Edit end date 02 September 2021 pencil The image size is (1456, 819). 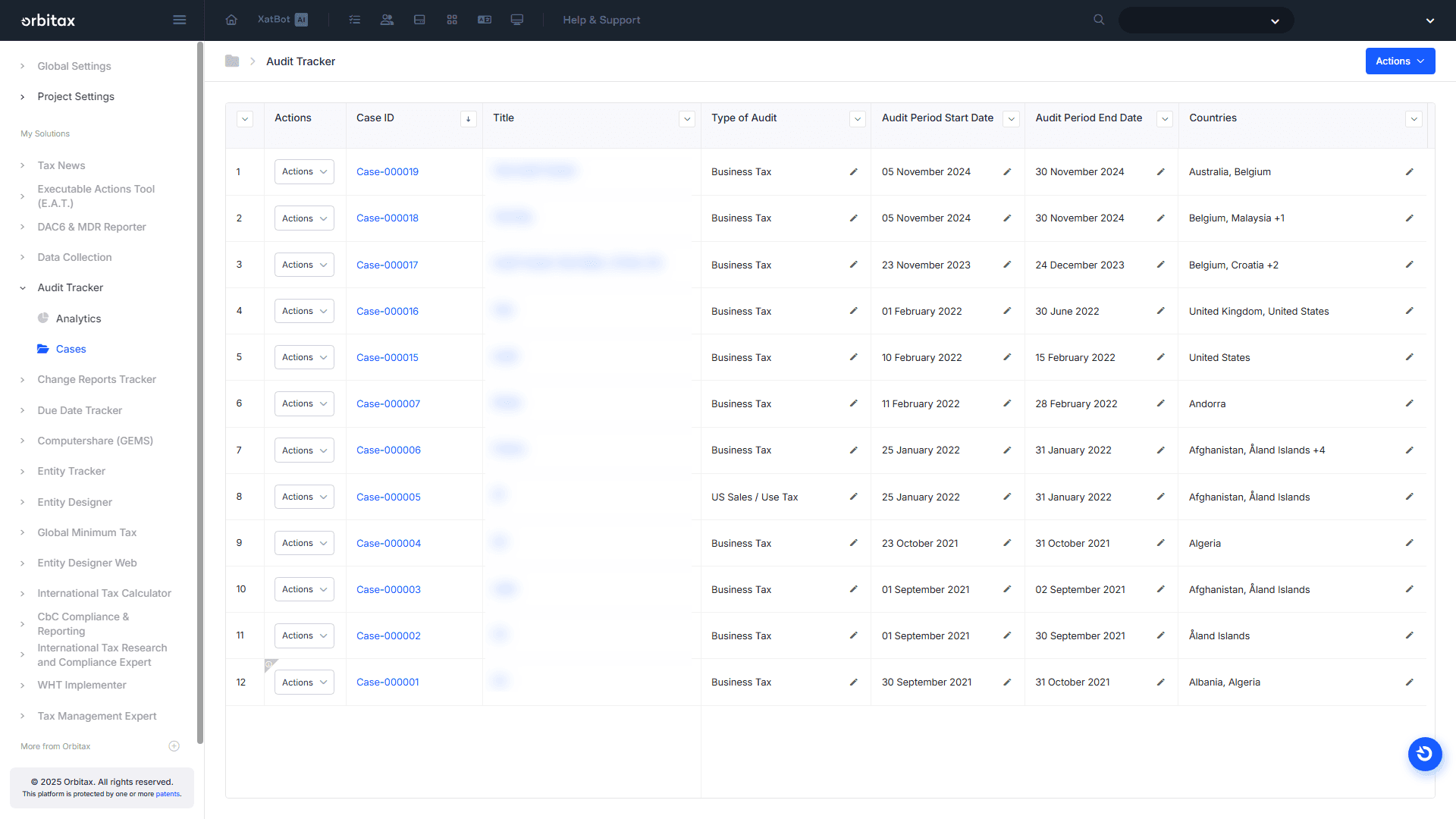point(1160,589)
